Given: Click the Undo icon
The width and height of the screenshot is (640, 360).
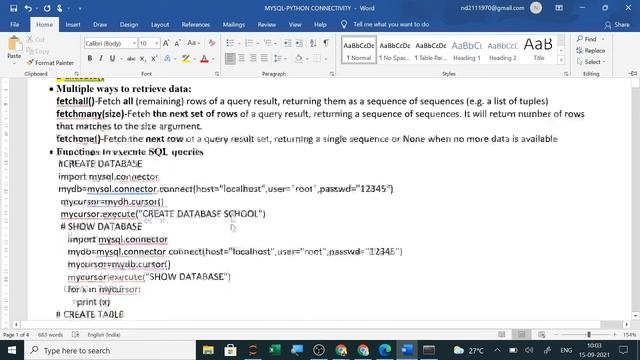Looking at the screenshot, I should 28,8.
